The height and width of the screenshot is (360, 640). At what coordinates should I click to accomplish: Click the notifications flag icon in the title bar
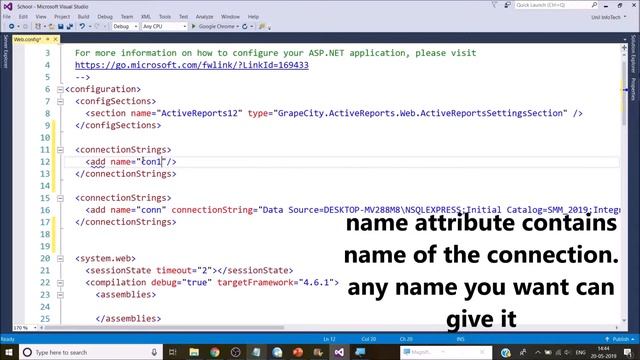coord(495,5)
